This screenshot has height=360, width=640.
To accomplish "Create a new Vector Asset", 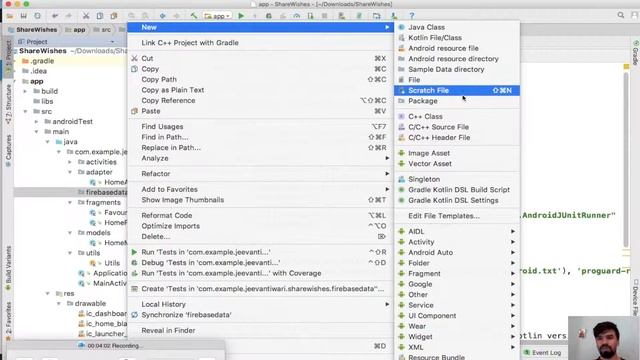I will click(457, 164).
